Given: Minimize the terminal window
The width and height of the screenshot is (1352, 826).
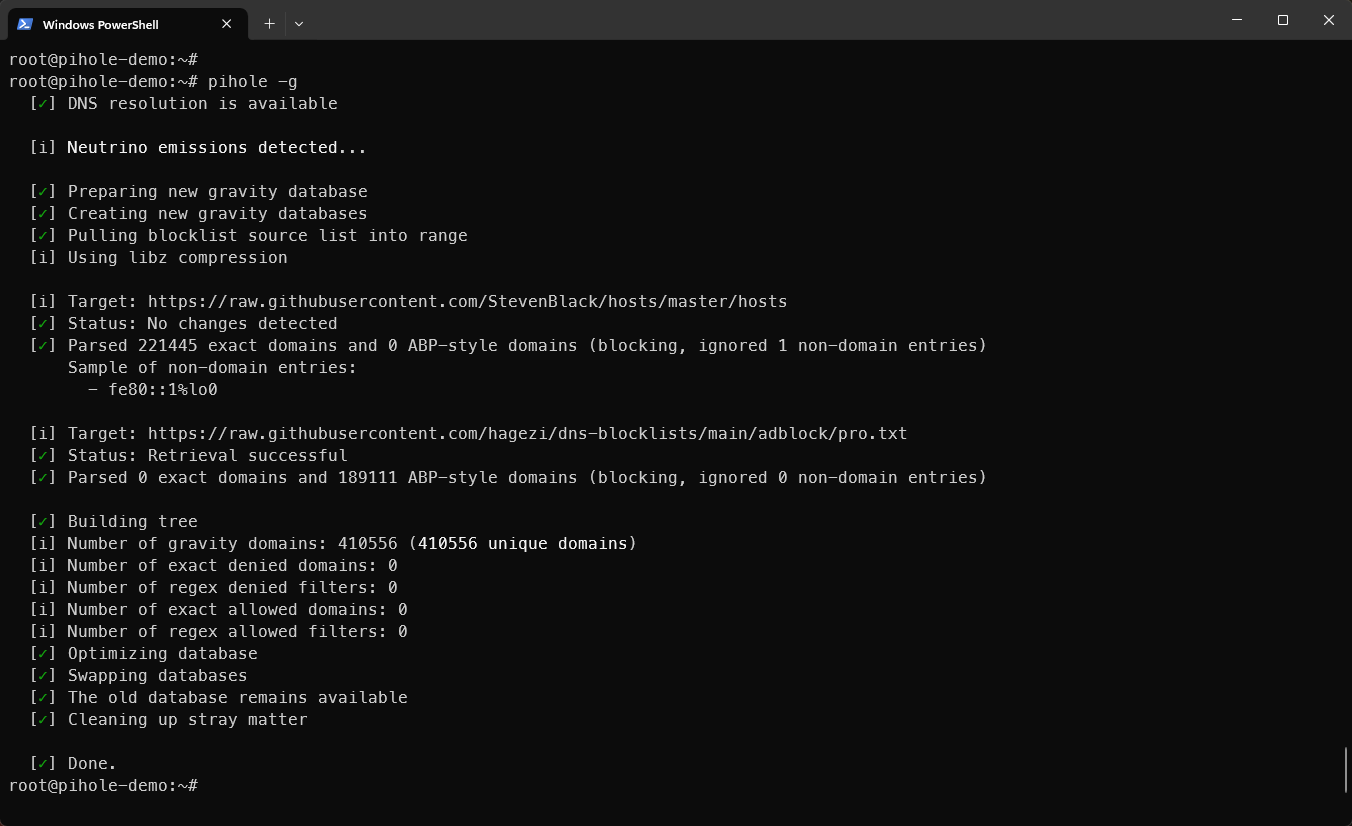Looking at the screenshot, I should tap(1237, 20).
